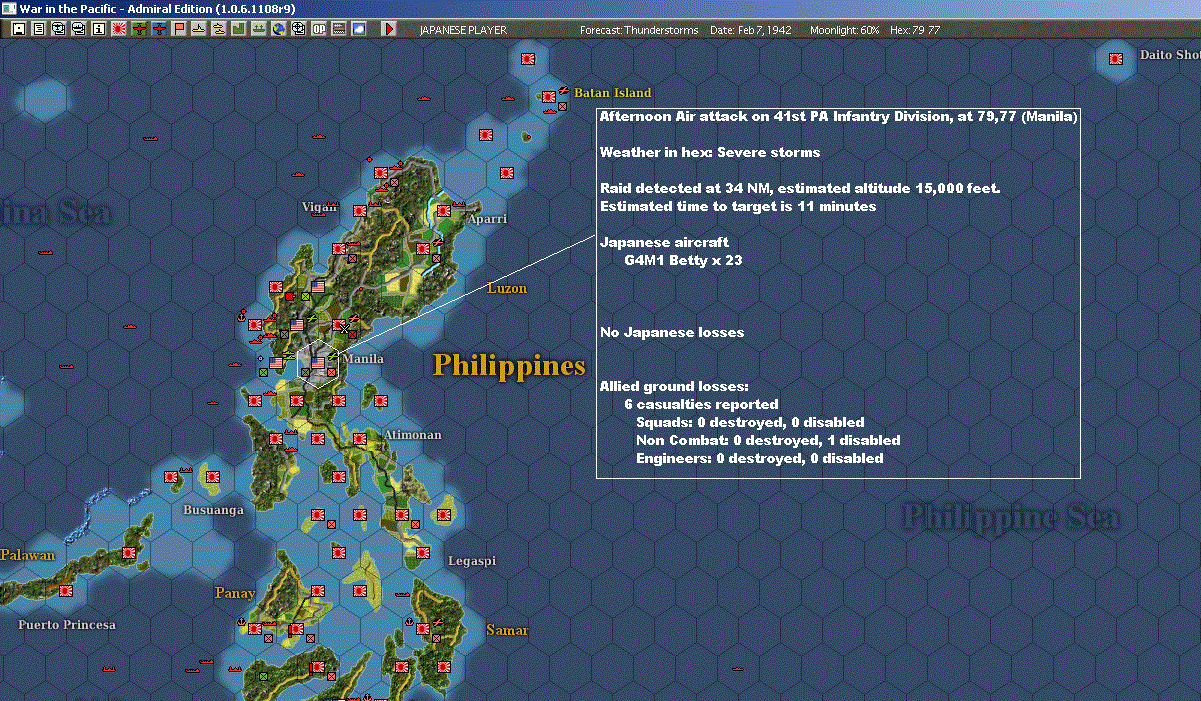Screen dimensions: 1201x701
Task: Click the Busuanga map label
Action: (x=214, y=510)
